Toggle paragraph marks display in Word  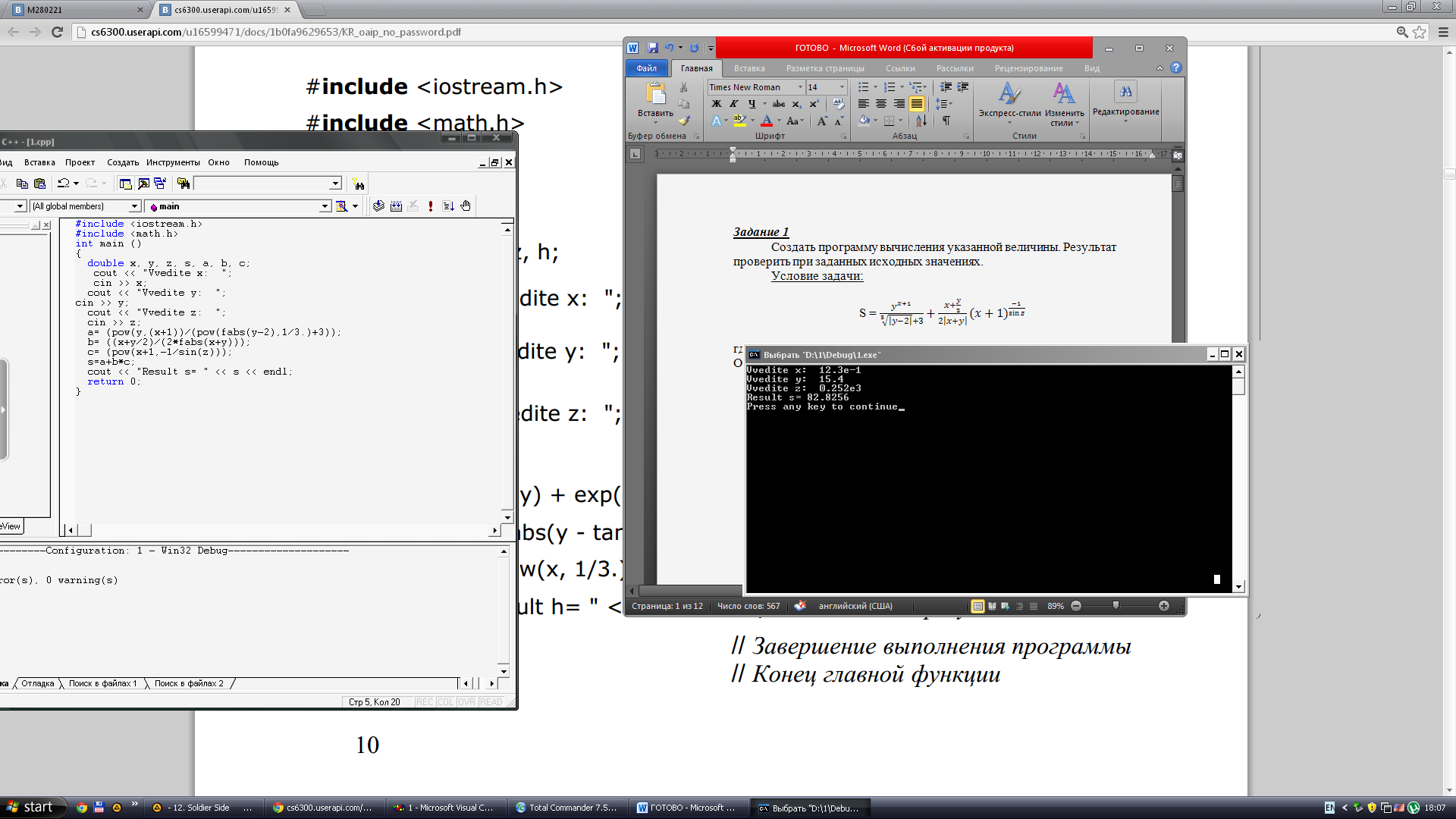click(946, 121)
